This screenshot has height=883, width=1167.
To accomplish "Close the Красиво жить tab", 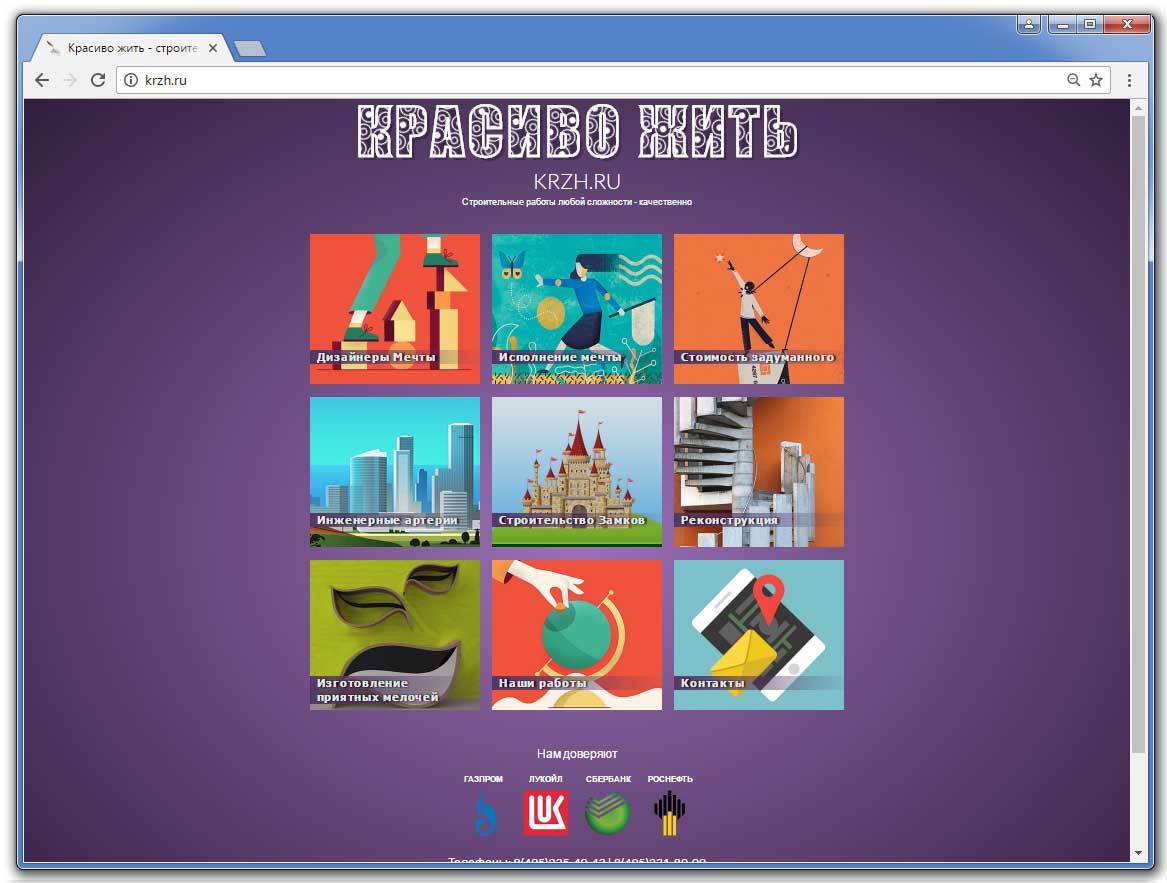I will pyautogui.click(x=213, y=48).
